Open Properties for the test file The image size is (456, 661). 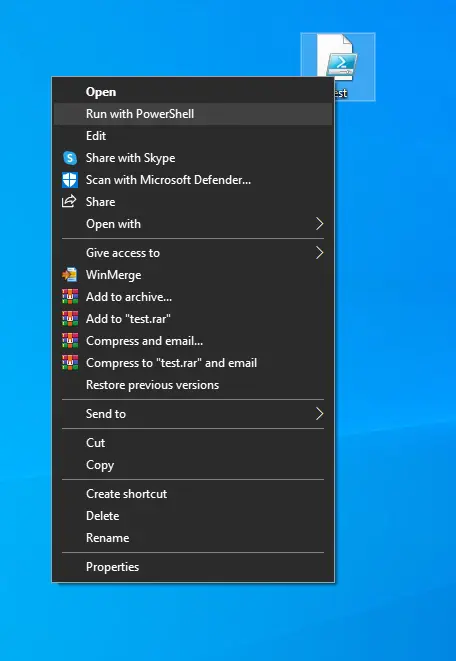pyautogui.click(x=193, y=567)
